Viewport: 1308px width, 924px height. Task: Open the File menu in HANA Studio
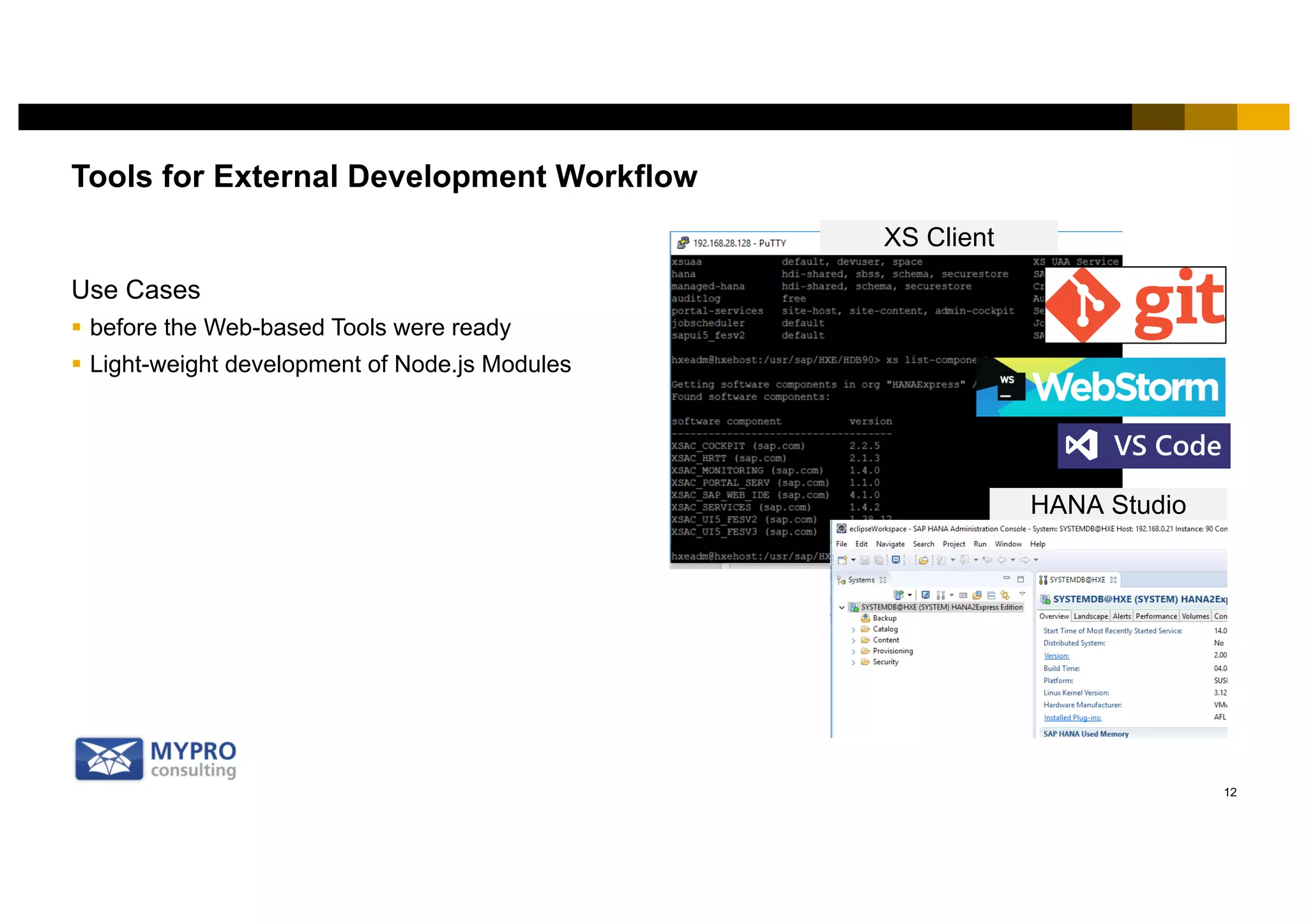[x=842, y=544]
